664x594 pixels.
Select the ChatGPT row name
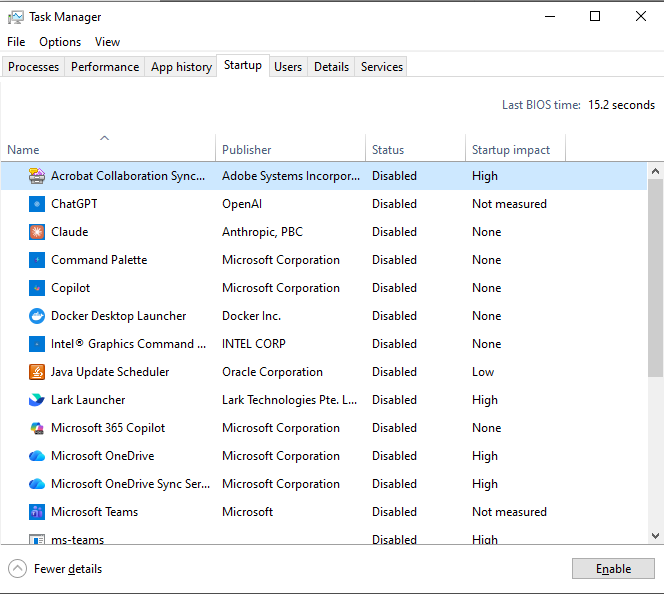(74, 204)
